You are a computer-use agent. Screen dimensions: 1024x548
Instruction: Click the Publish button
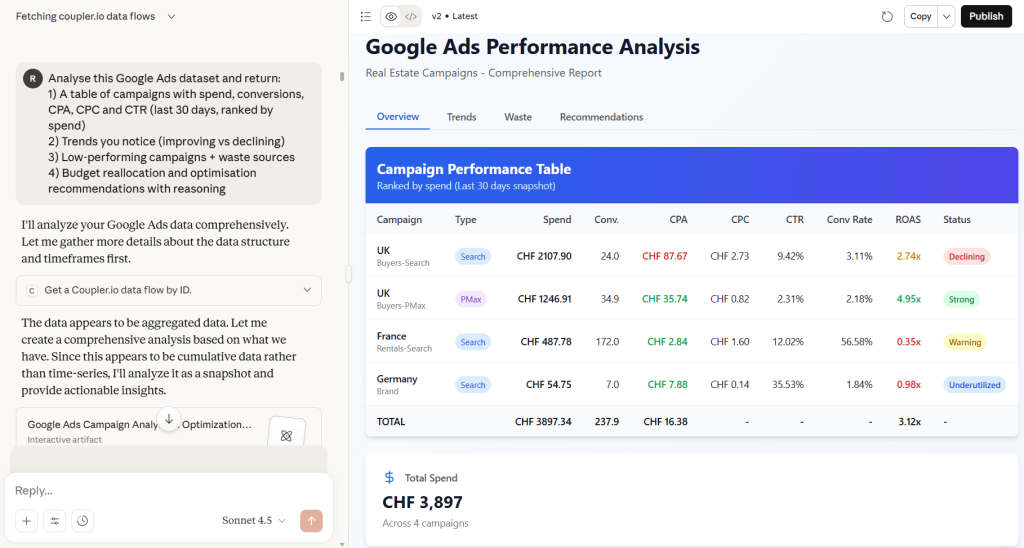coord(986,16)
